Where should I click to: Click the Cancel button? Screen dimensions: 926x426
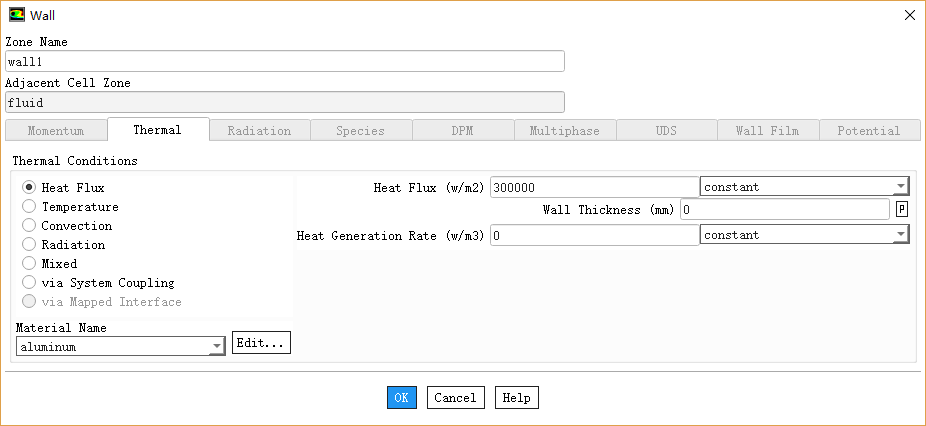pyautogui.click(x=455, y=398)
